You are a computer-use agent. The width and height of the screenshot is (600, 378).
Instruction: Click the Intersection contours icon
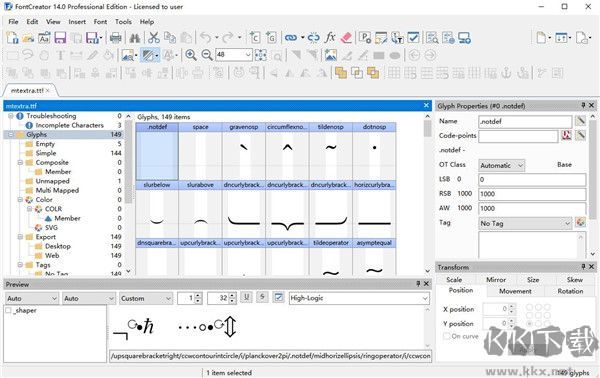357,73
